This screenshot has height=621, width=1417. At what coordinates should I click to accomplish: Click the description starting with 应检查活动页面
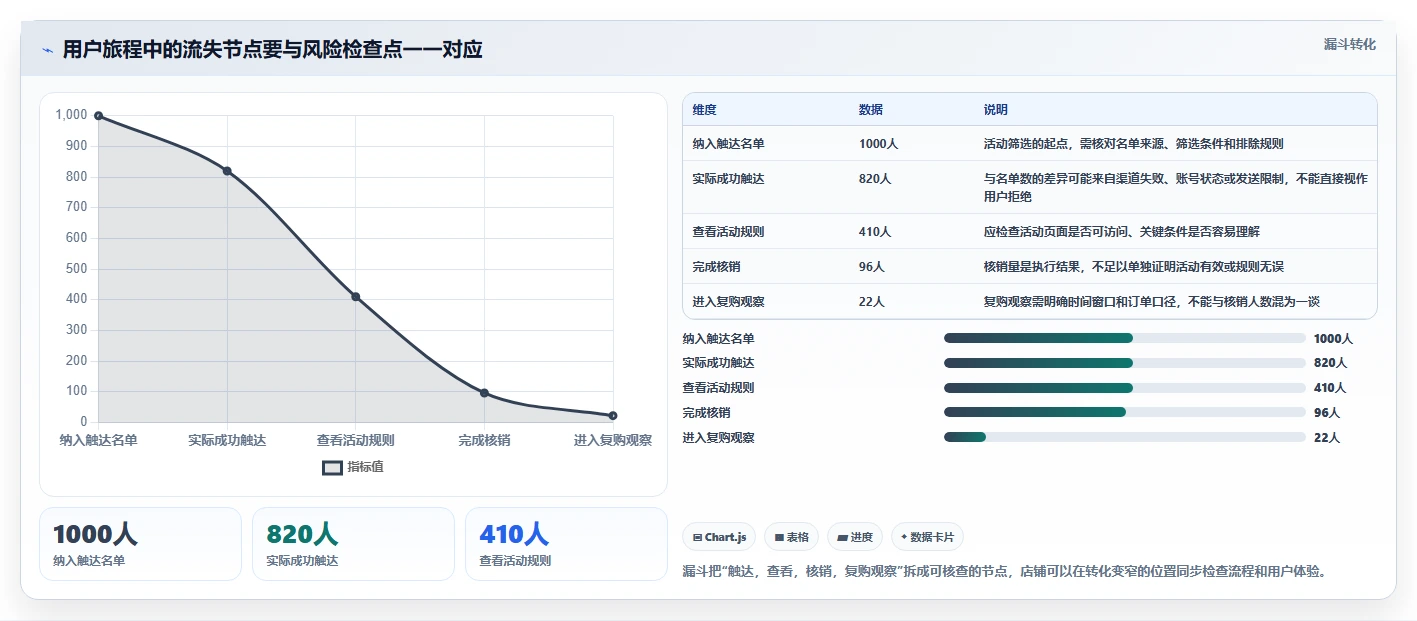point(1122,232)
